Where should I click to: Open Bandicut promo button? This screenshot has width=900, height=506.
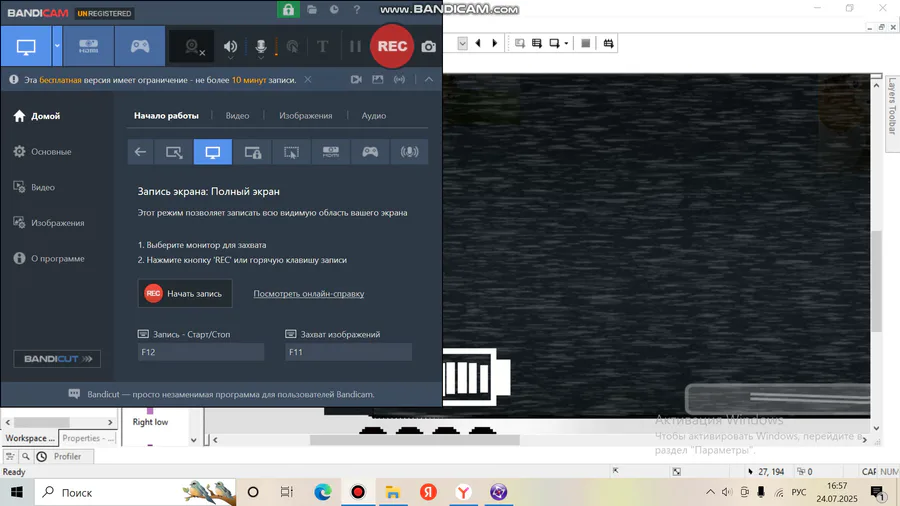coord(57,359)
